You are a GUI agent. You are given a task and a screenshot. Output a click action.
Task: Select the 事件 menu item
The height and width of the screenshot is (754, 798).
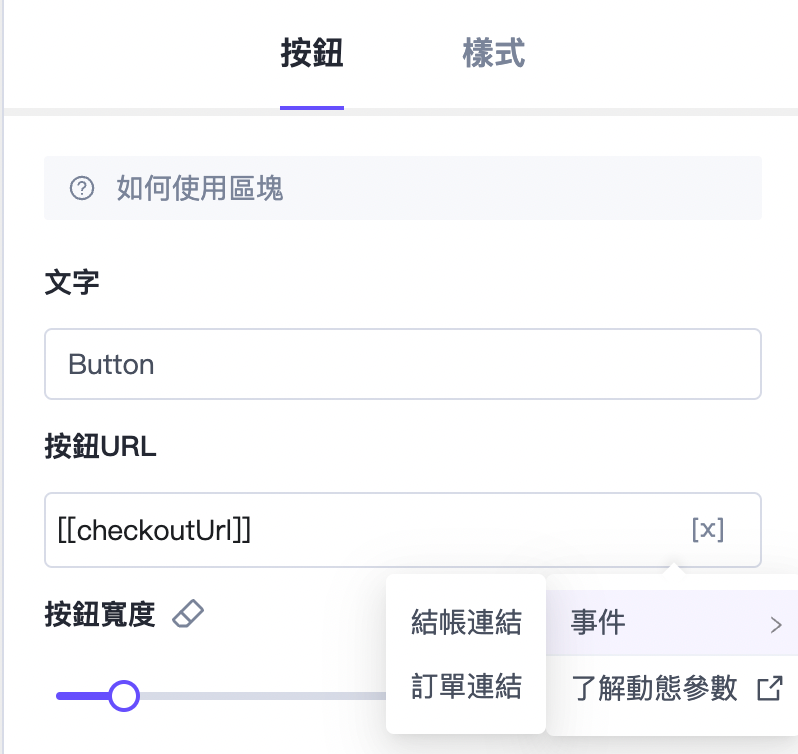pos(598,624)
